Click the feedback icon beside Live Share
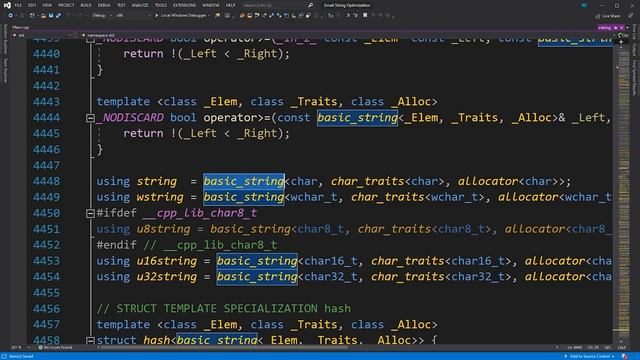The height and width of the screenshot is (360, 640). 631,16
